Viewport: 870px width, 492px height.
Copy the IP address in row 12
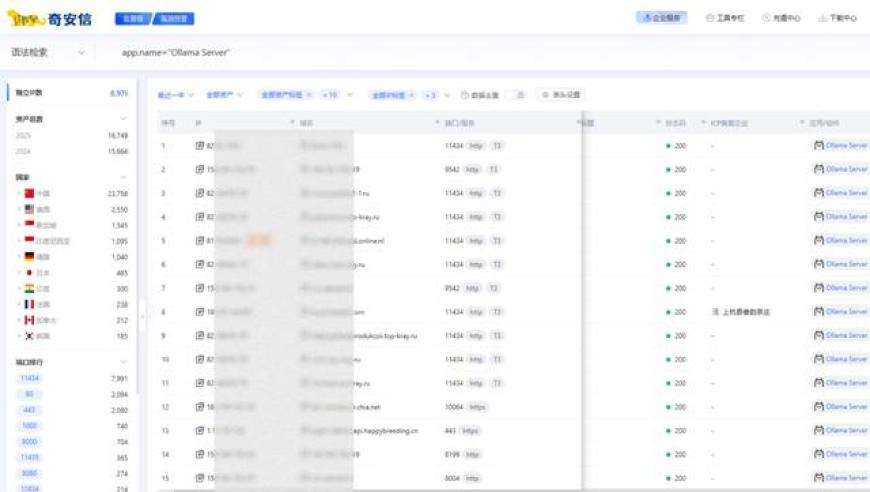coord(200,407)
